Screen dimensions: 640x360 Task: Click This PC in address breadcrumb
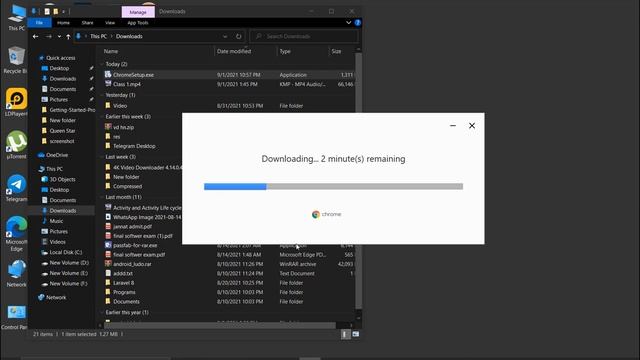click(x=98, y=36)
